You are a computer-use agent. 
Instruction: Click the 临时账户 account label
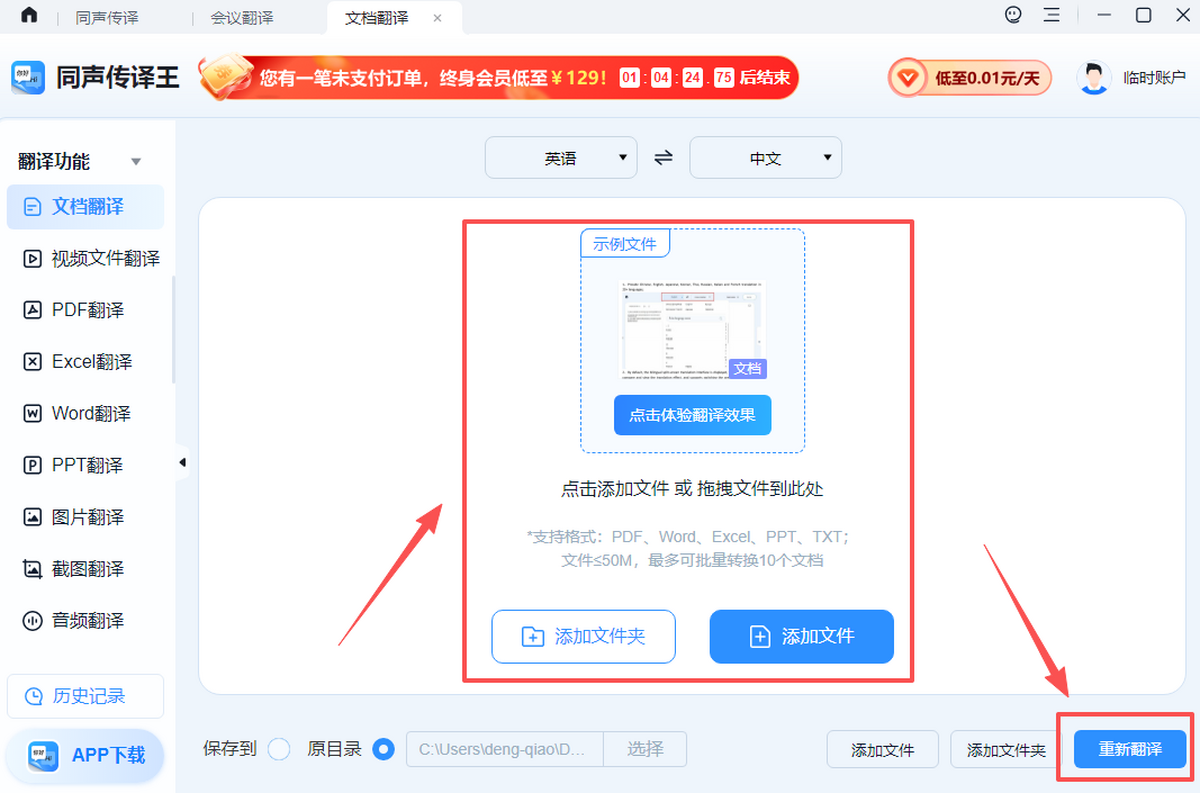coord(1154,78)
